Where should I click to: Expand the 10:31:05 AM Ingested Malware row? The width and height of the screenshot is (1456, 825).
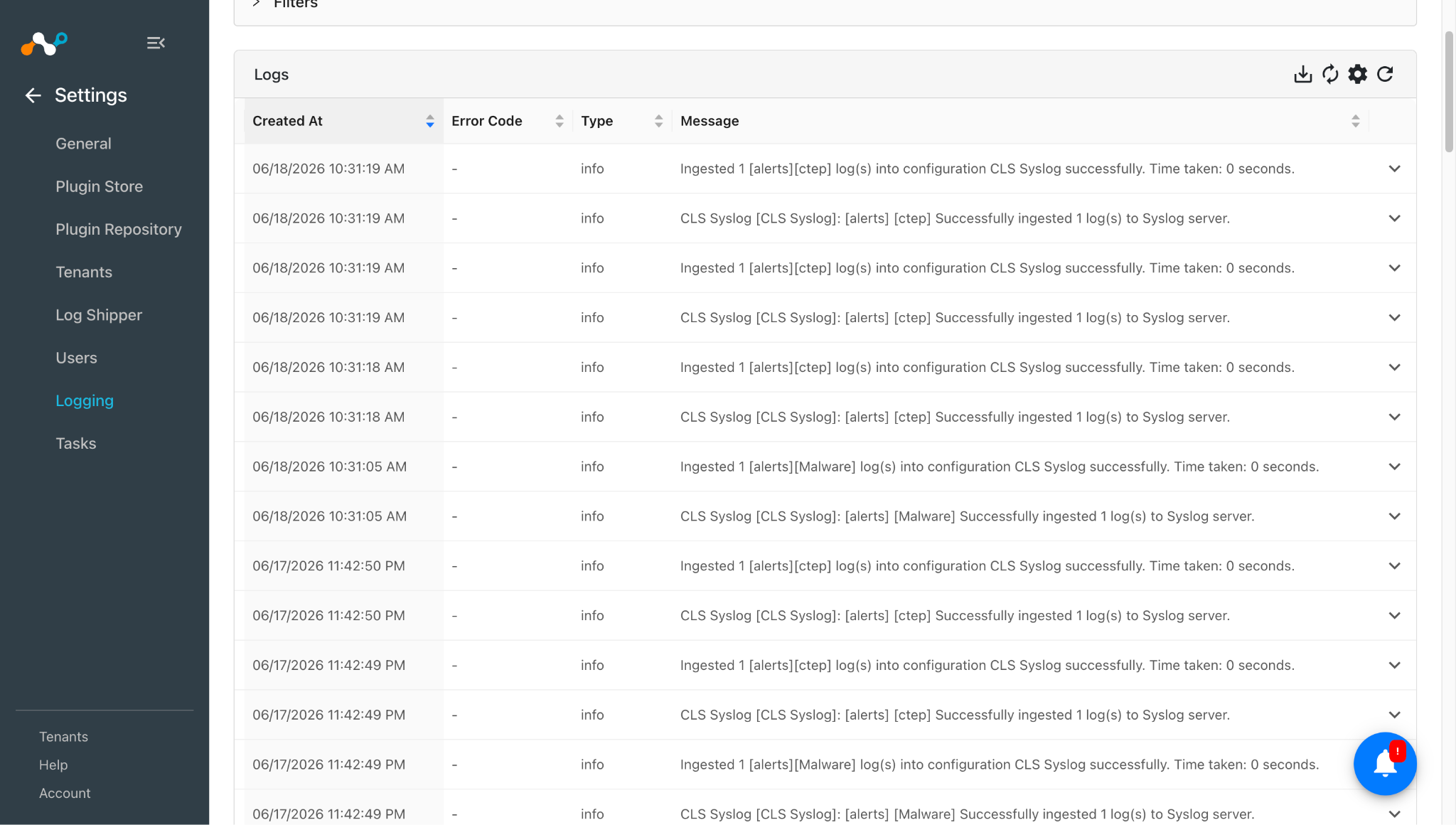[1394, 467]
